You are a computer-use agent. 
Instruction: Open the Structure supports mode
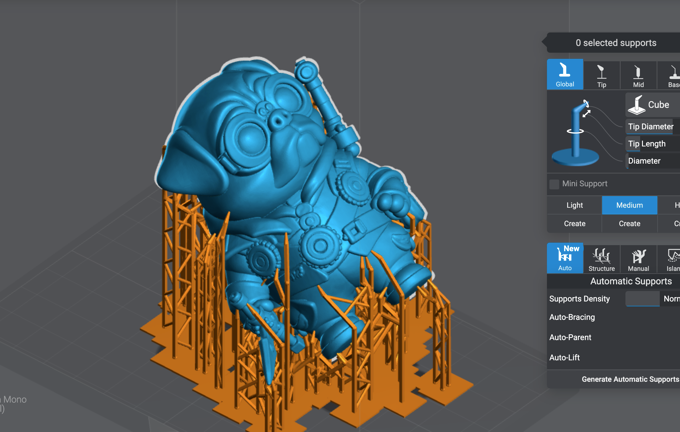602,259
